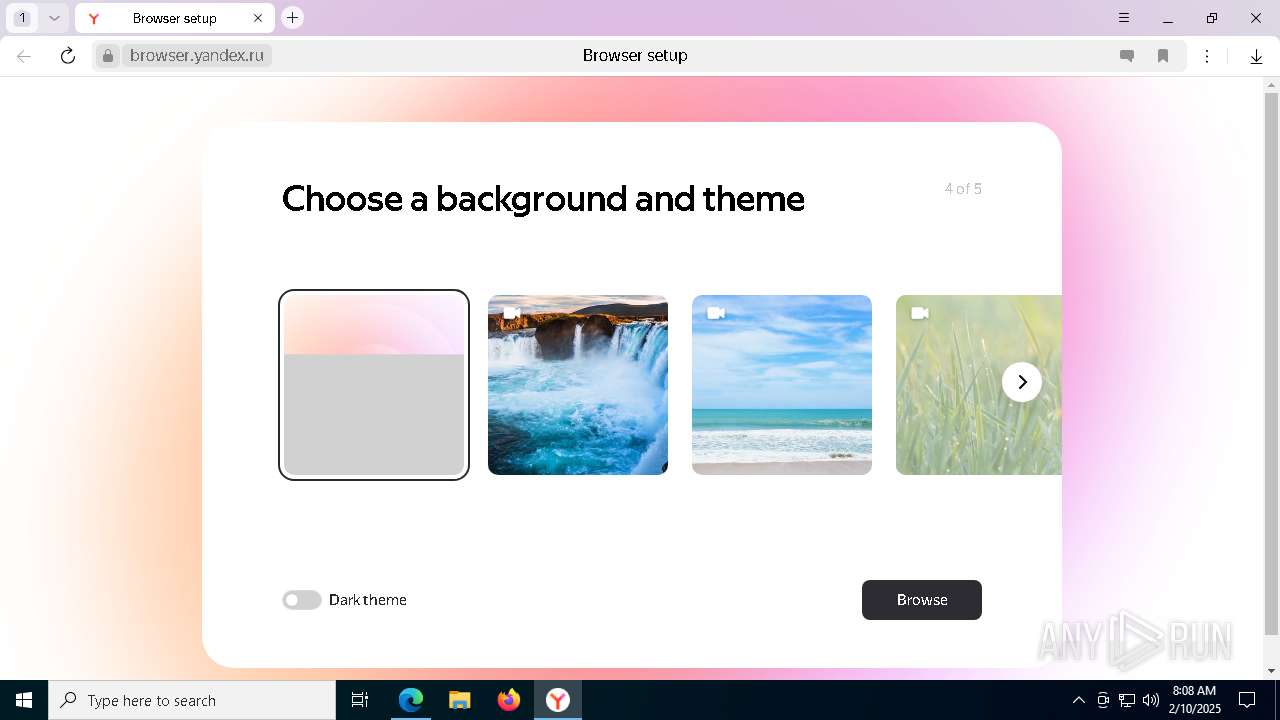
Task: Click the lock site security icon
Action: click(108, 56)
